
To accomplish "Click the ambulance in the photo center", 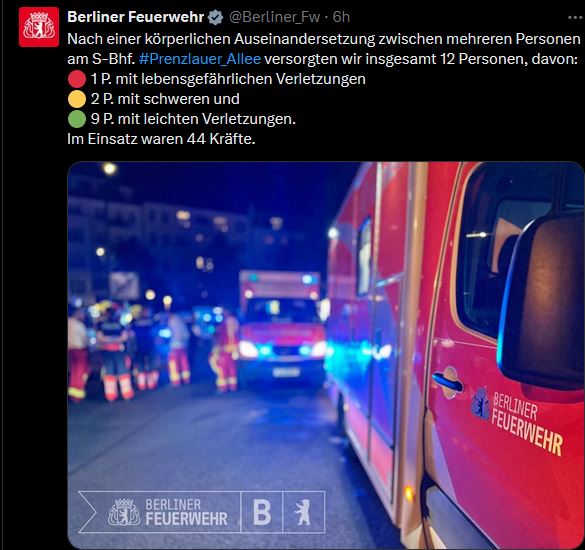I will click(282, 328).
